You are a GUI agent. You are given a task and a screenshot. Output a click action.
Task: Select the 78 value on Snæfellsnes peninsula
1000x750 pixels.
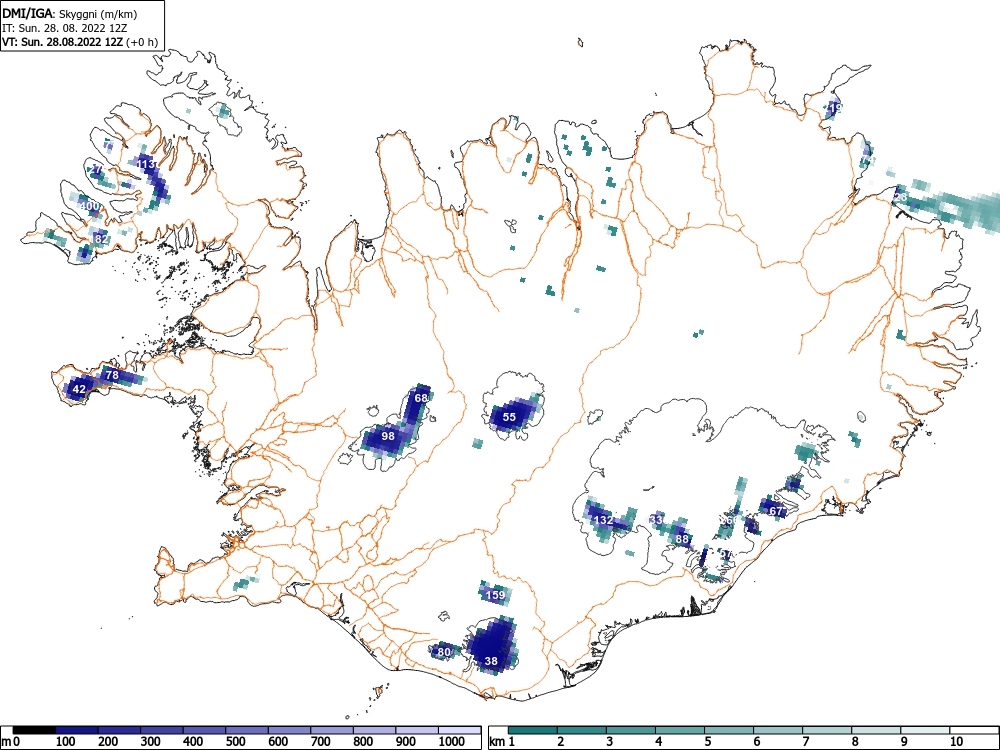coord(112,375)
